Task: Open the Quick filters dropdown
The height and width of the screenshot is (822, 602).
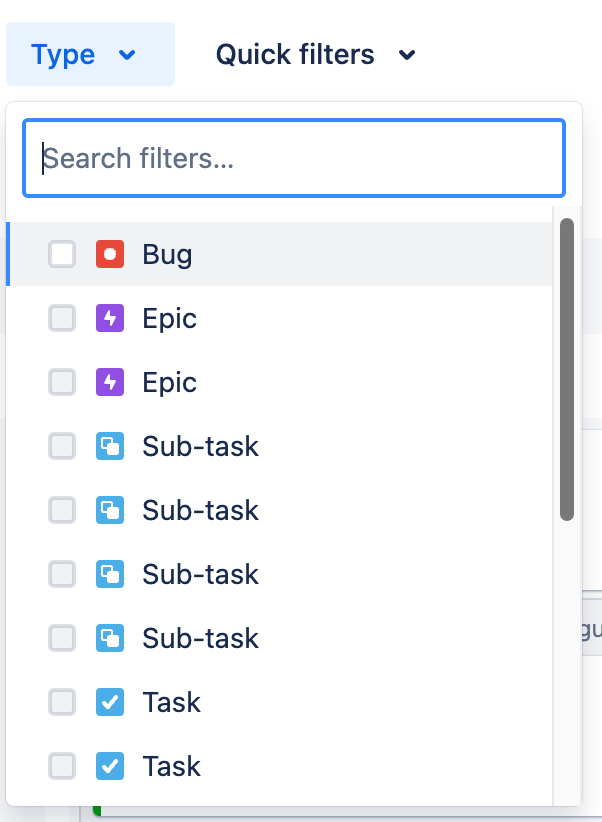Action: [x=316, y=54]
